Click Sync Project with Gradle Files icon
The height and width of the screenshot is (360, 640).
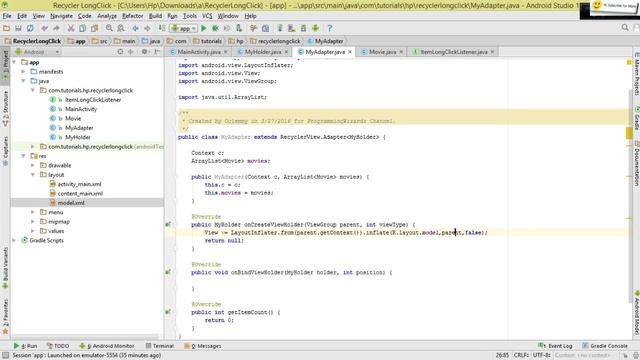point(280,28)
